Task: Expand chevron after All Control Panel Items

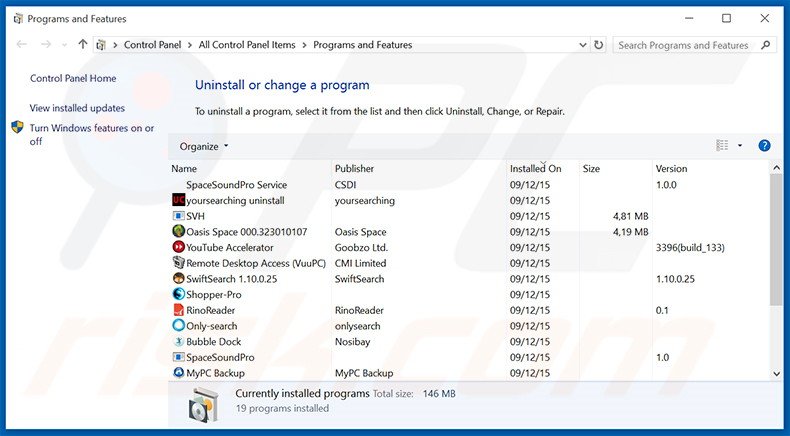Action: pos(304,45)
